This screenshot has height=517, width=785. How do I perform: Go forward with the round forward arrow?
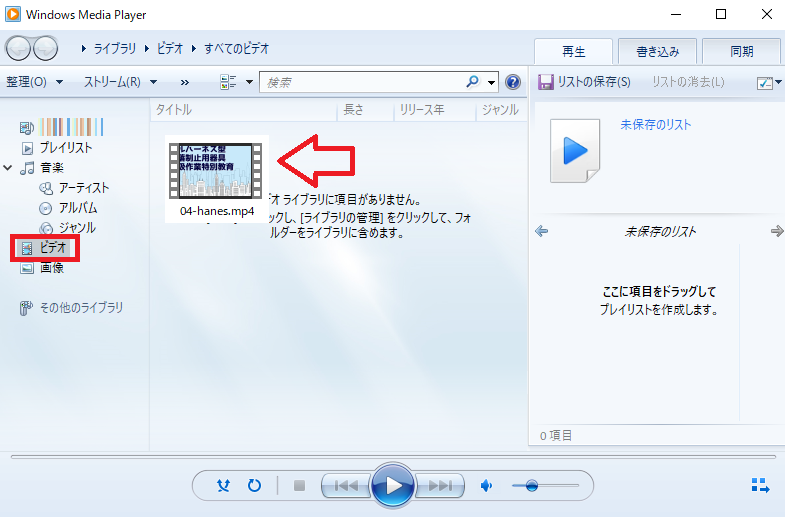point(46,49)
